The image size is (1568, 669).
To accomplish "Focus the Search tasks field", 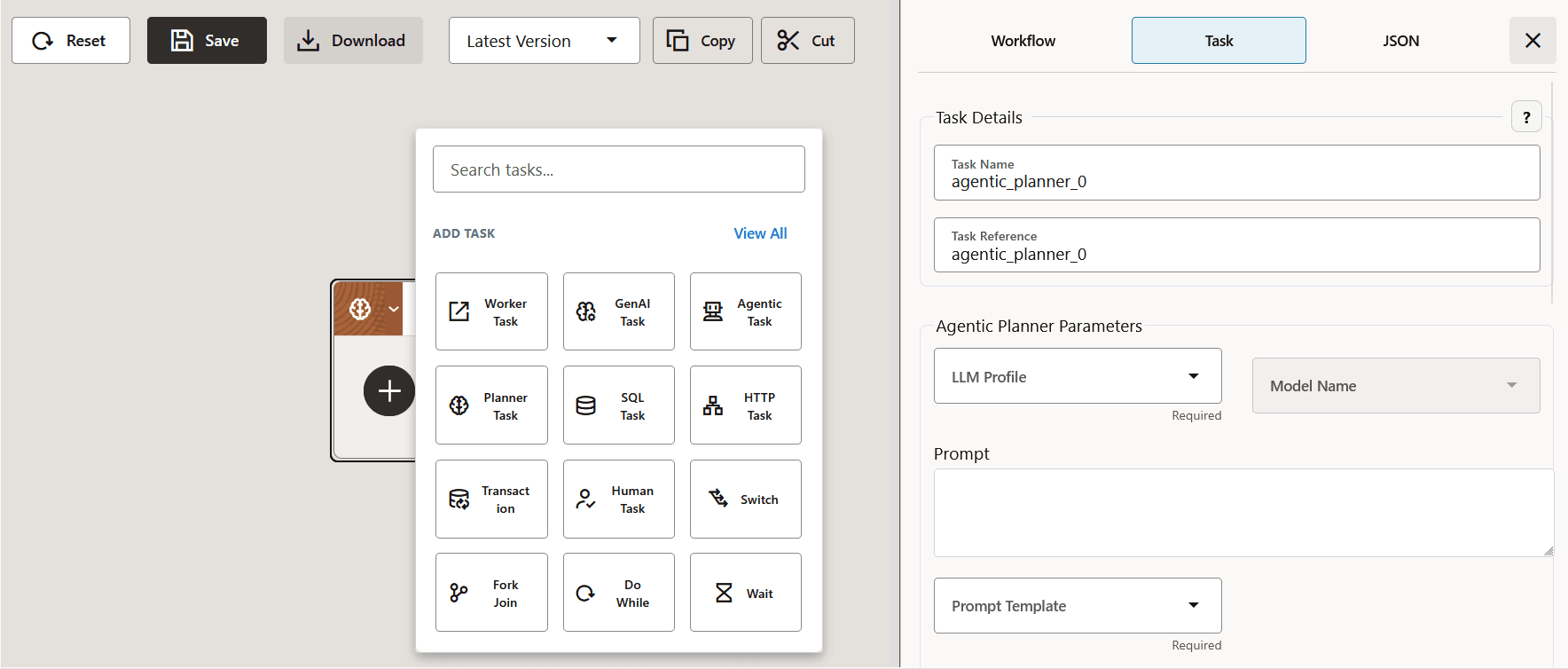I will (618, 169).
